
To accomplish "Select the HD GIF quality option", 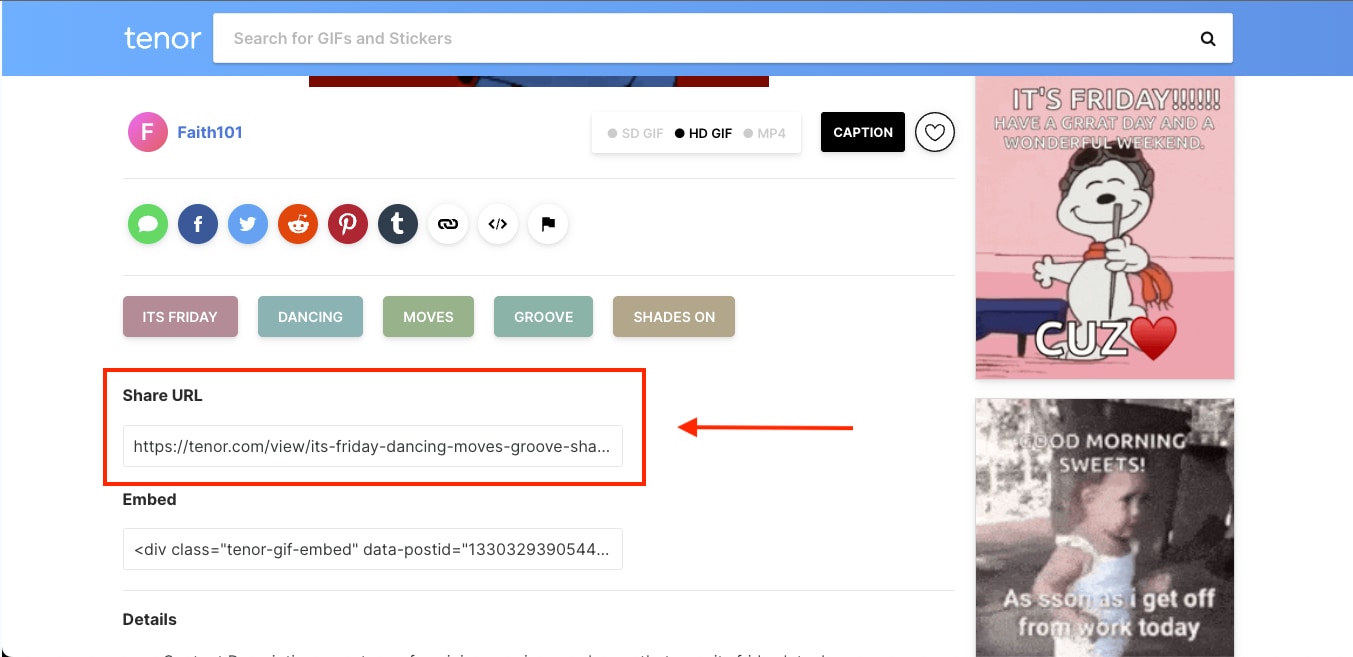I will click(x=704, y=133).
